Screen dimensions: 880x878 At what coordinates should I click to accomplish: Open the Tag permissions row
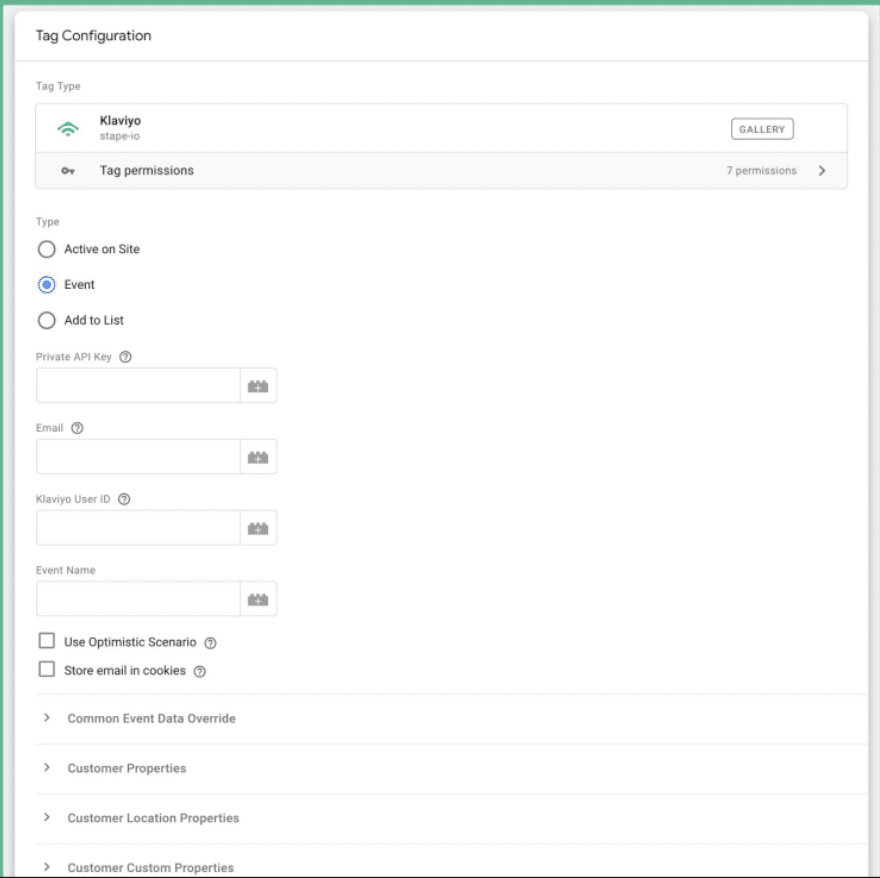tap(440, 171)
